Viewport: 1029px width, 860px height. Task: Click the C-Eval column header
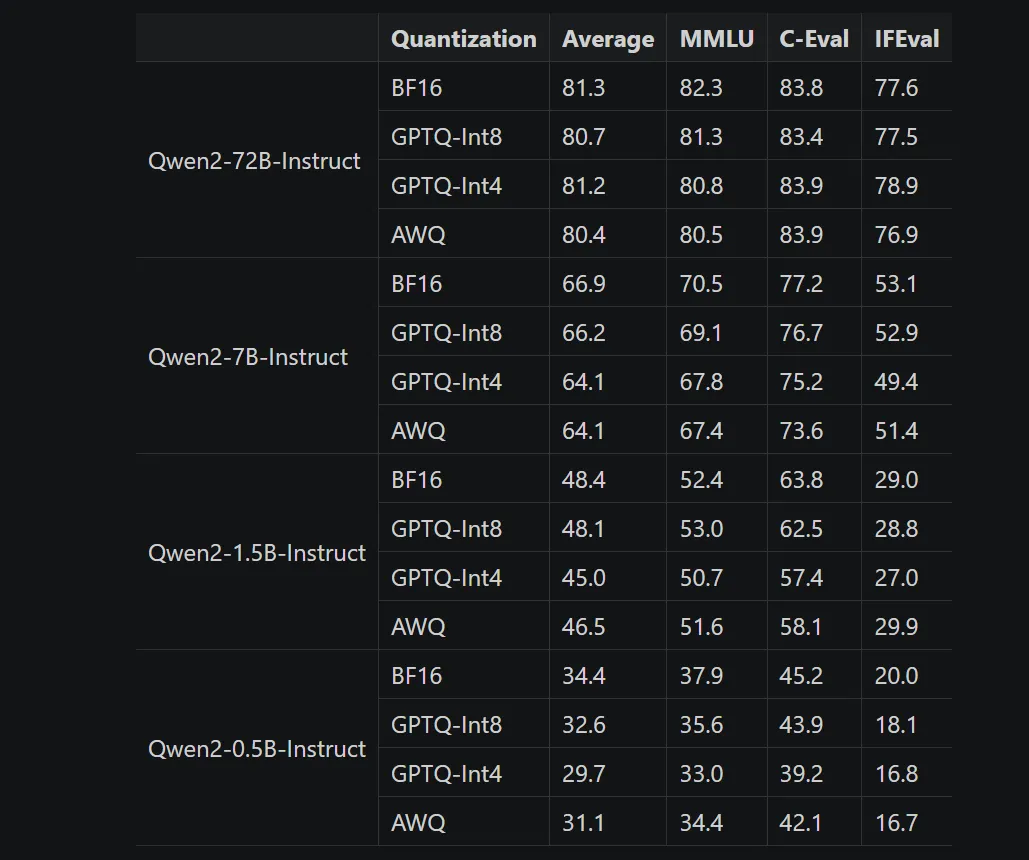pyautogui.click(x=814, y=39)
